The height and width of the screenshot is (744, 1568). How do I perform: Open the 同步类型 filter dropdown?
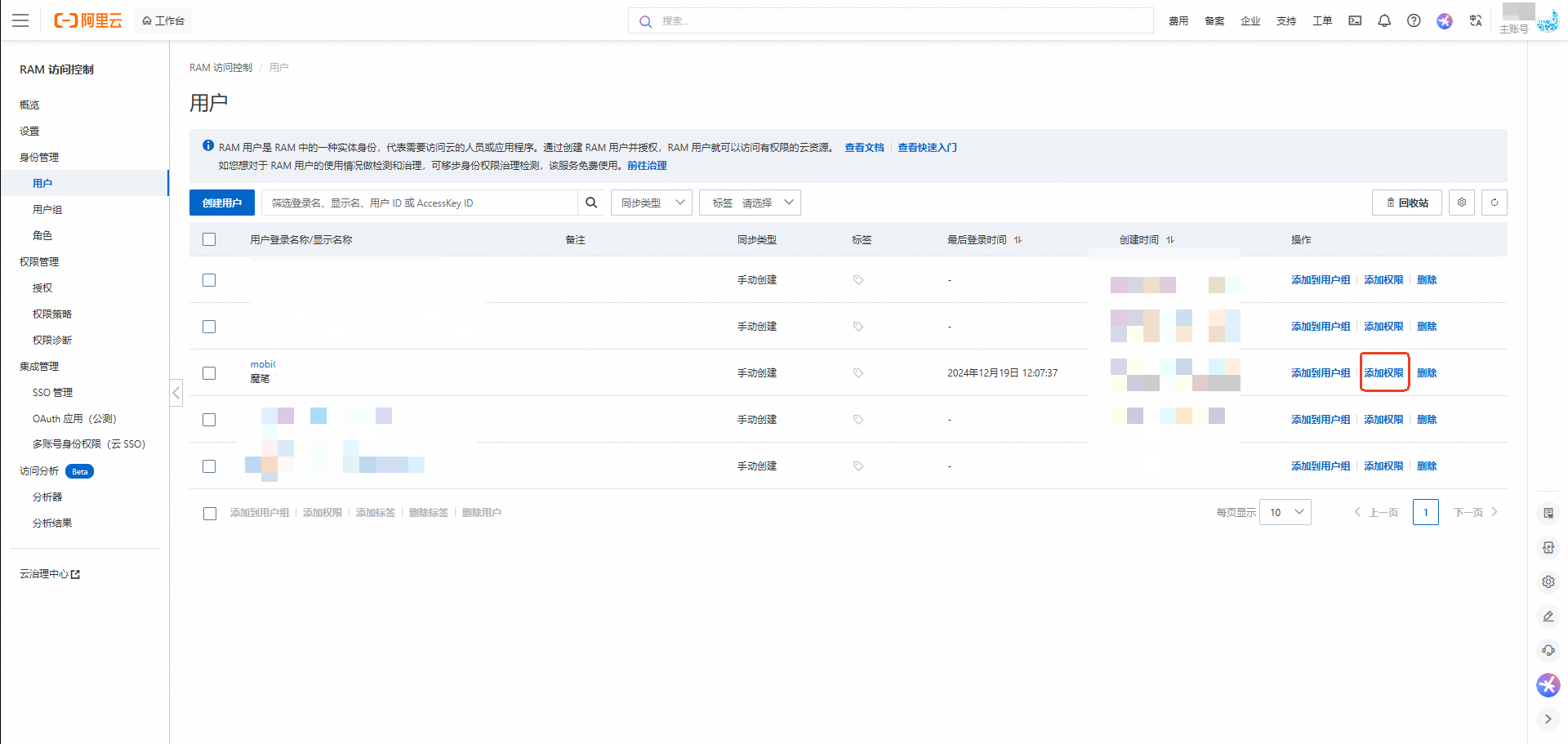click(x=652, y=203)
